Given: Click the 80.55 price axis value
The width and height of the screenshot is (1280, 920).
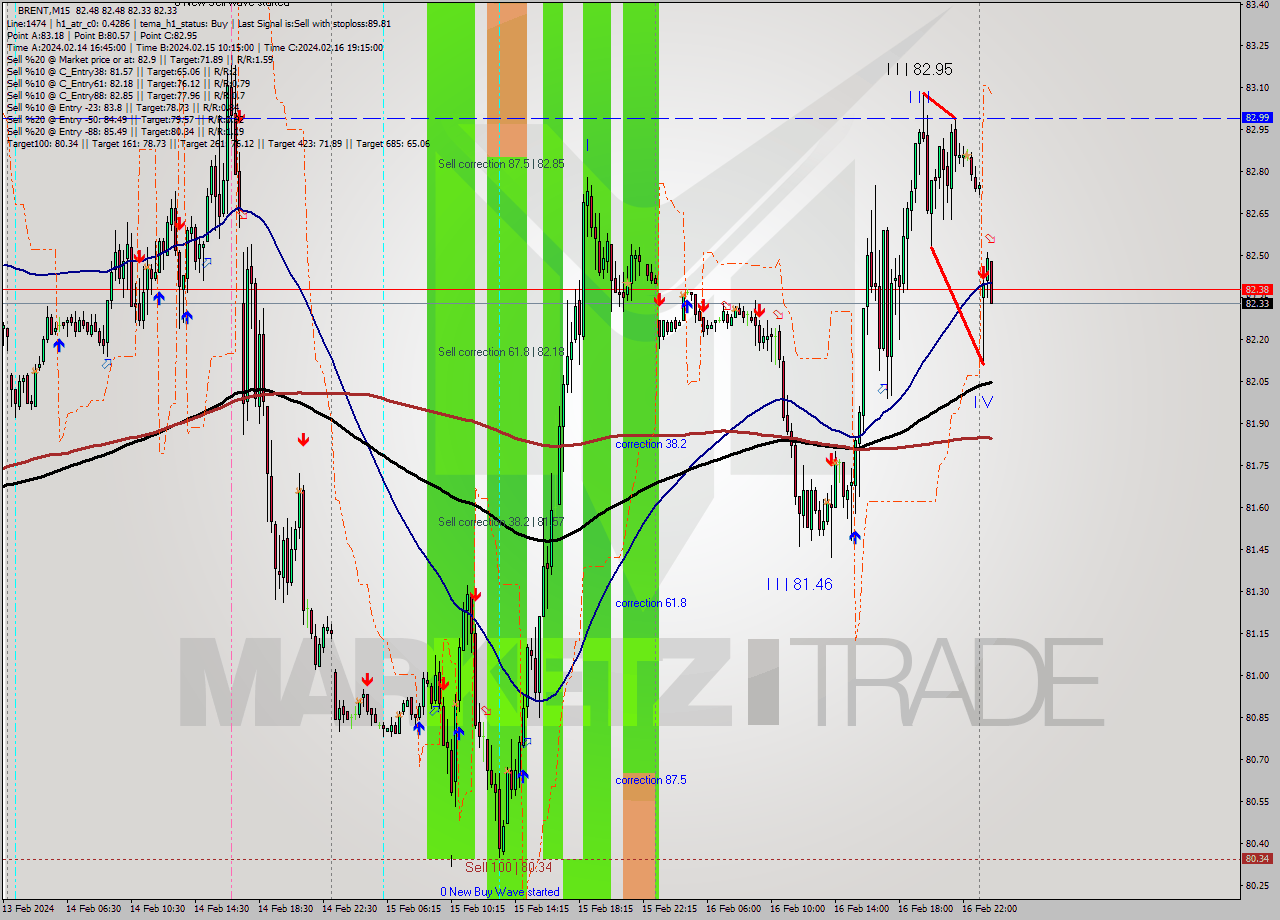Looking at the screenshot, I should [x=1256, y=802].
